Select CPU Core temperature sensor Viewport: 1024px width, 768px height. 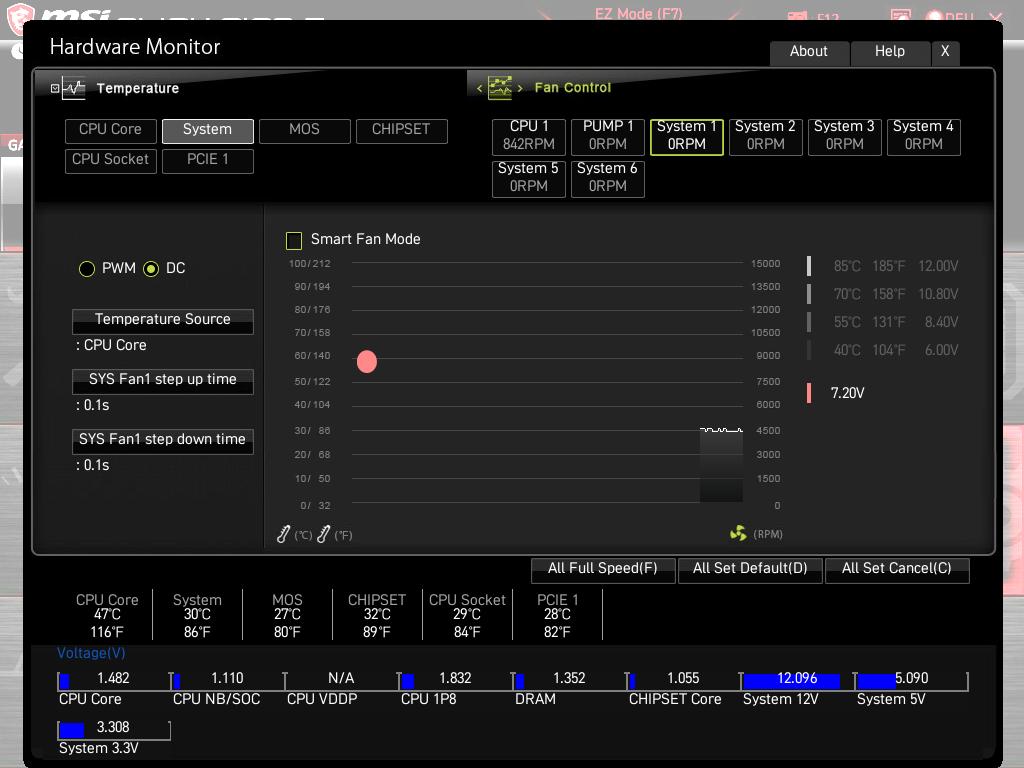coord(110,131)
